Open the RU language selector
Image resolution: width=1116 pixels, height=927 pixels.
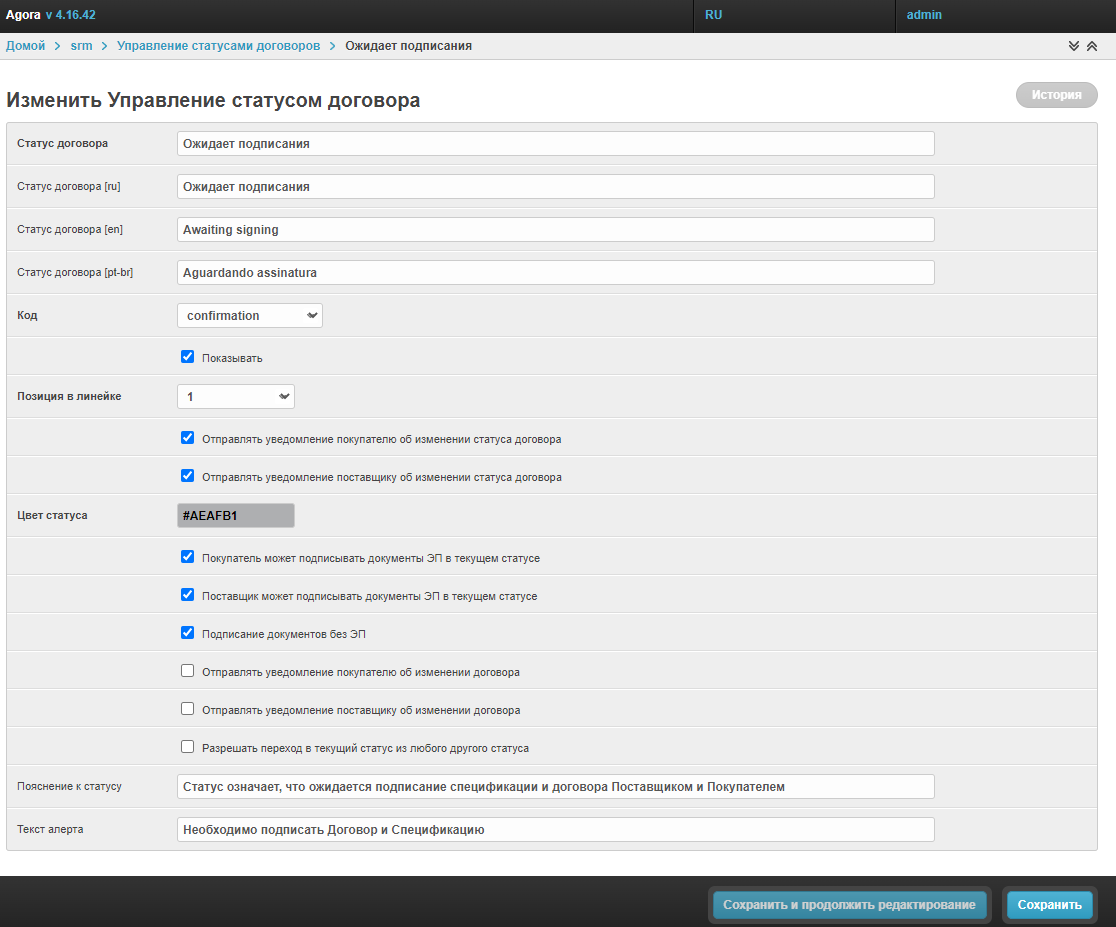(714, 15)
